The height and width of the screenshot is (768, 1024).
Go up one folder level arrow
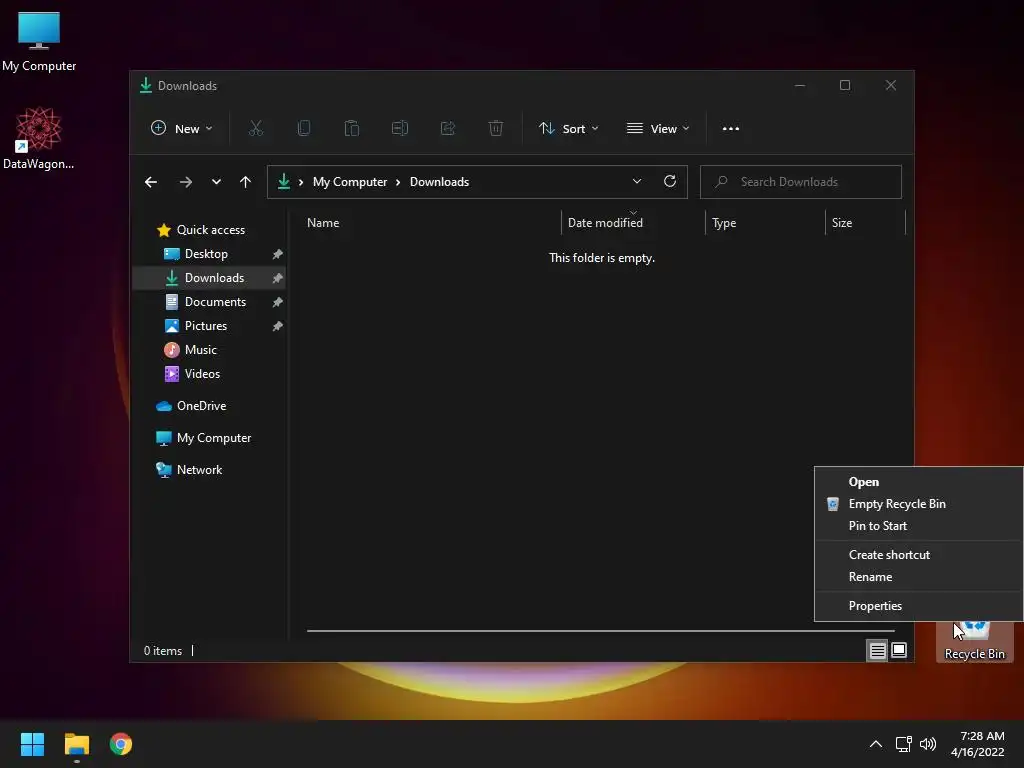click(x=246, y=182)
